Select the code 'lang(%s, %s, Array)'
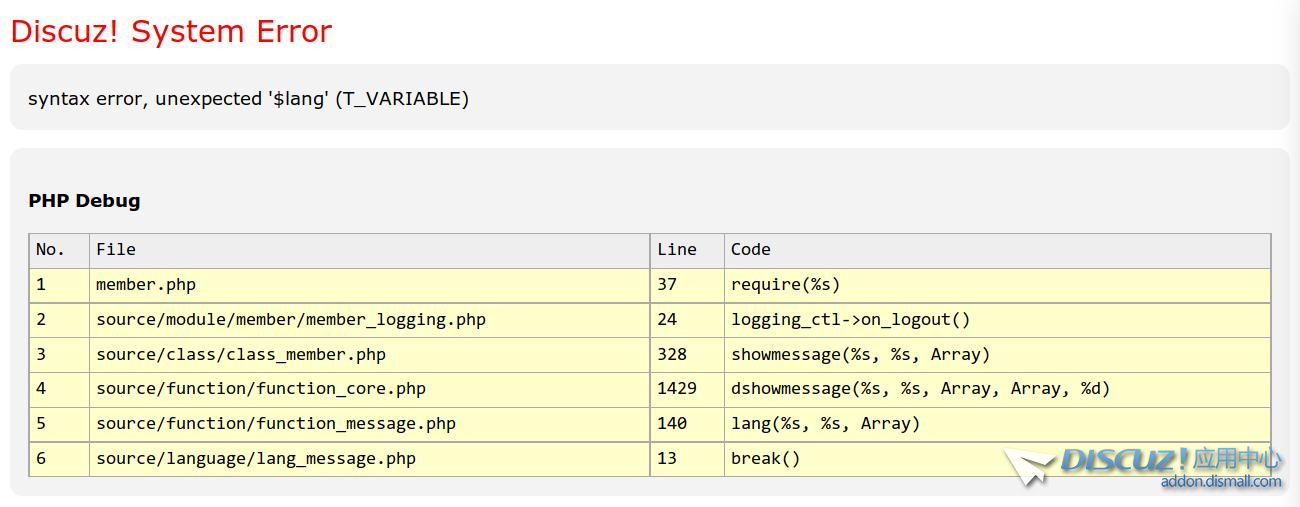 (826, 424)
